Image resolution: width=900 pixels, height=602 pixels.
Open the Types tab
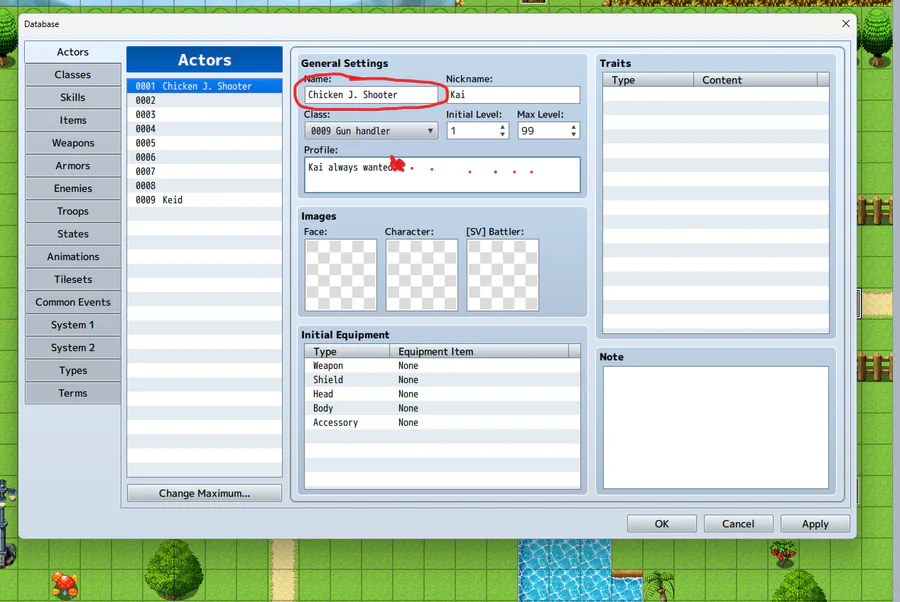[73, 370]
